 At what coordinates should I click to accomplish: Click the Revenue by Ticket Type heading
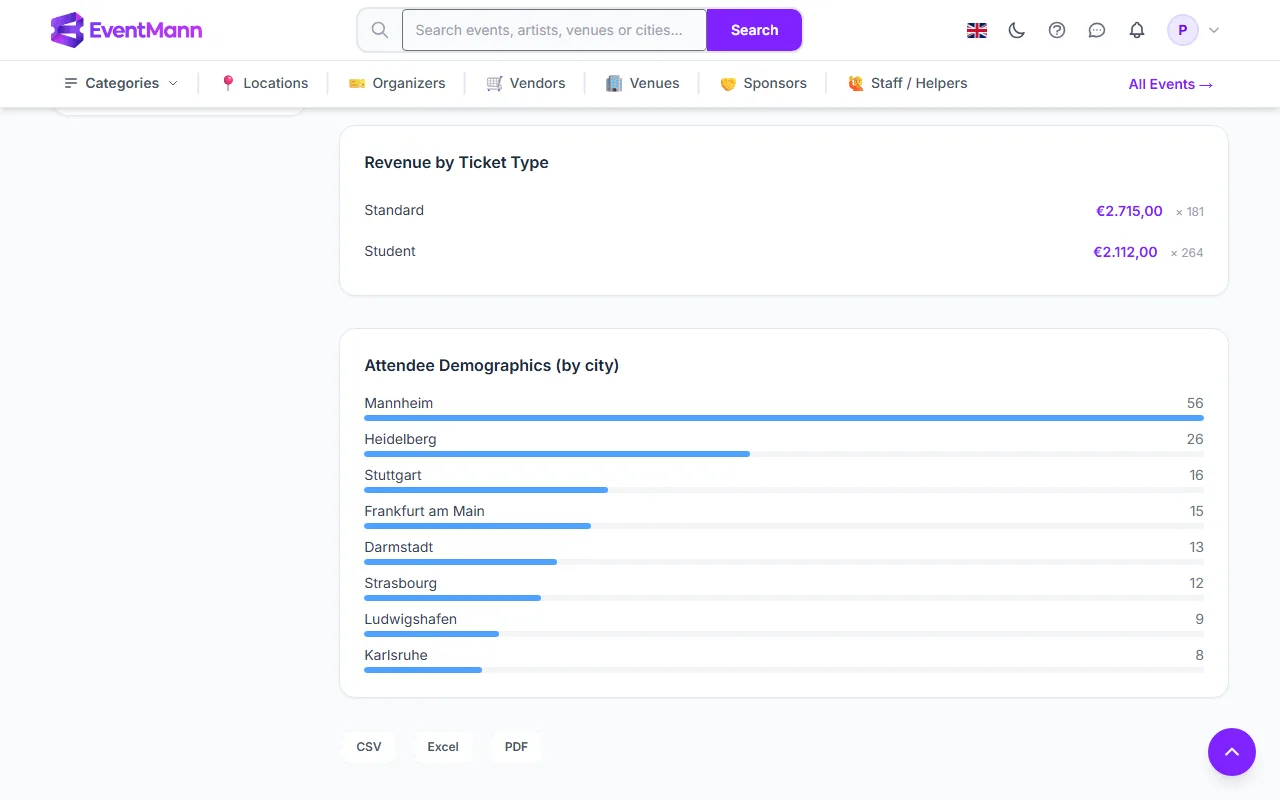456,163
